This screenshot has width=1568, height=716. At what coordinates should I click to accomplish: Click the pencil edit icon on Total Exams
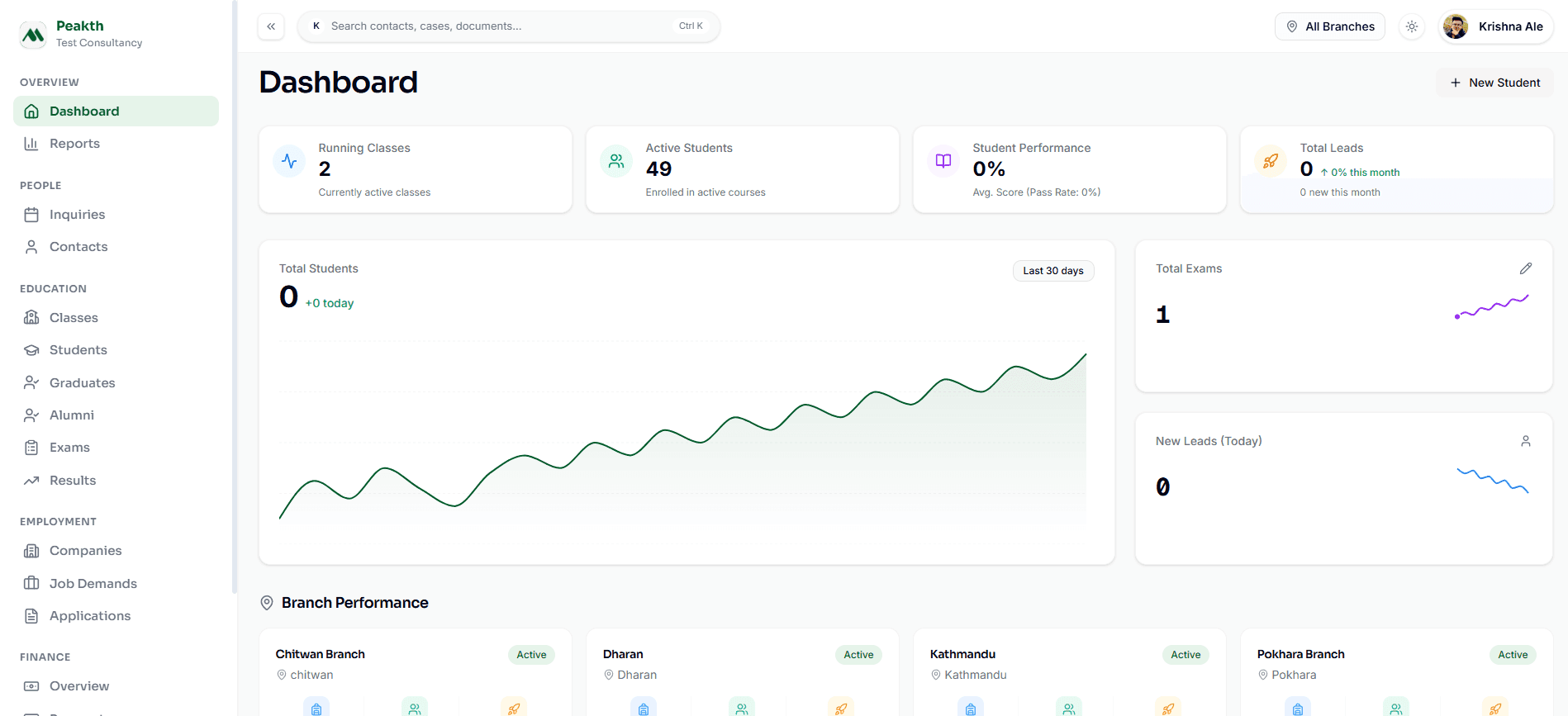coord(1526,268)
